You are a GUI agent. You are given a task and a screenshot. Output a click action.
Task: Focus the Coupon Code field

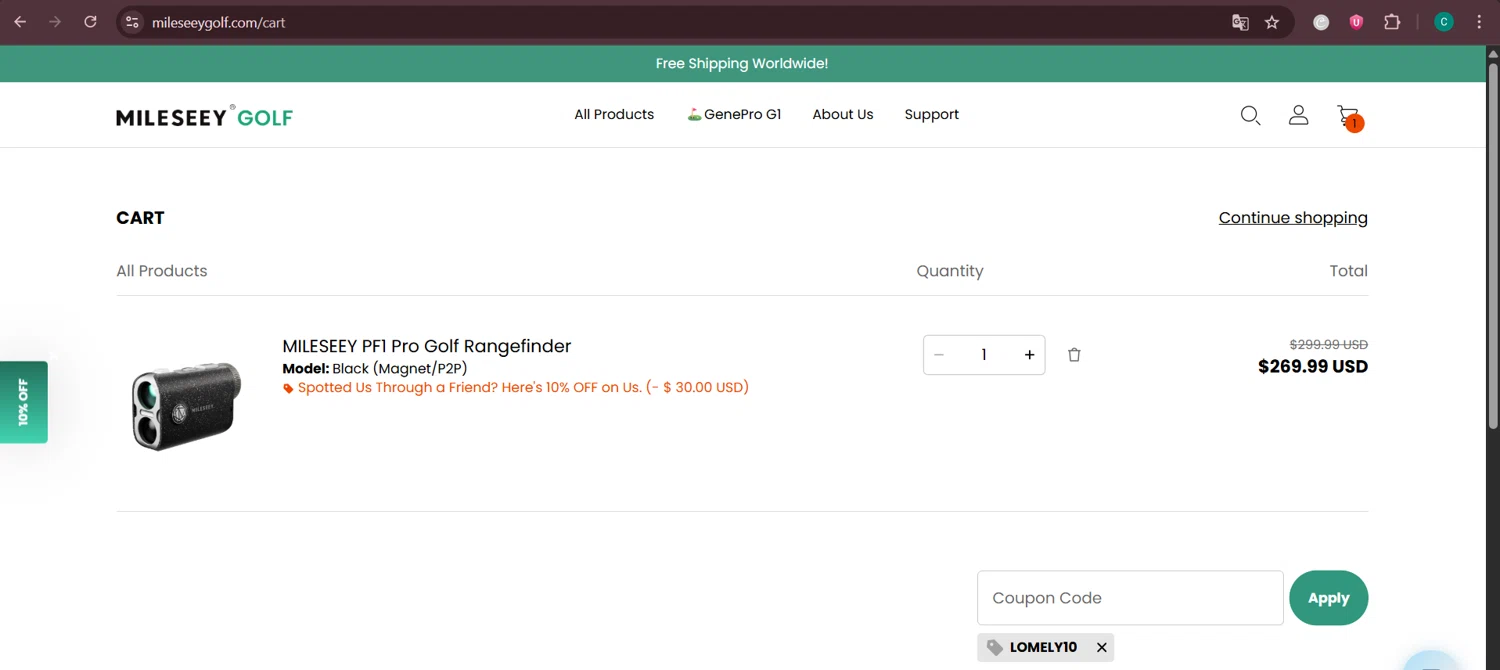(1130, 598)
